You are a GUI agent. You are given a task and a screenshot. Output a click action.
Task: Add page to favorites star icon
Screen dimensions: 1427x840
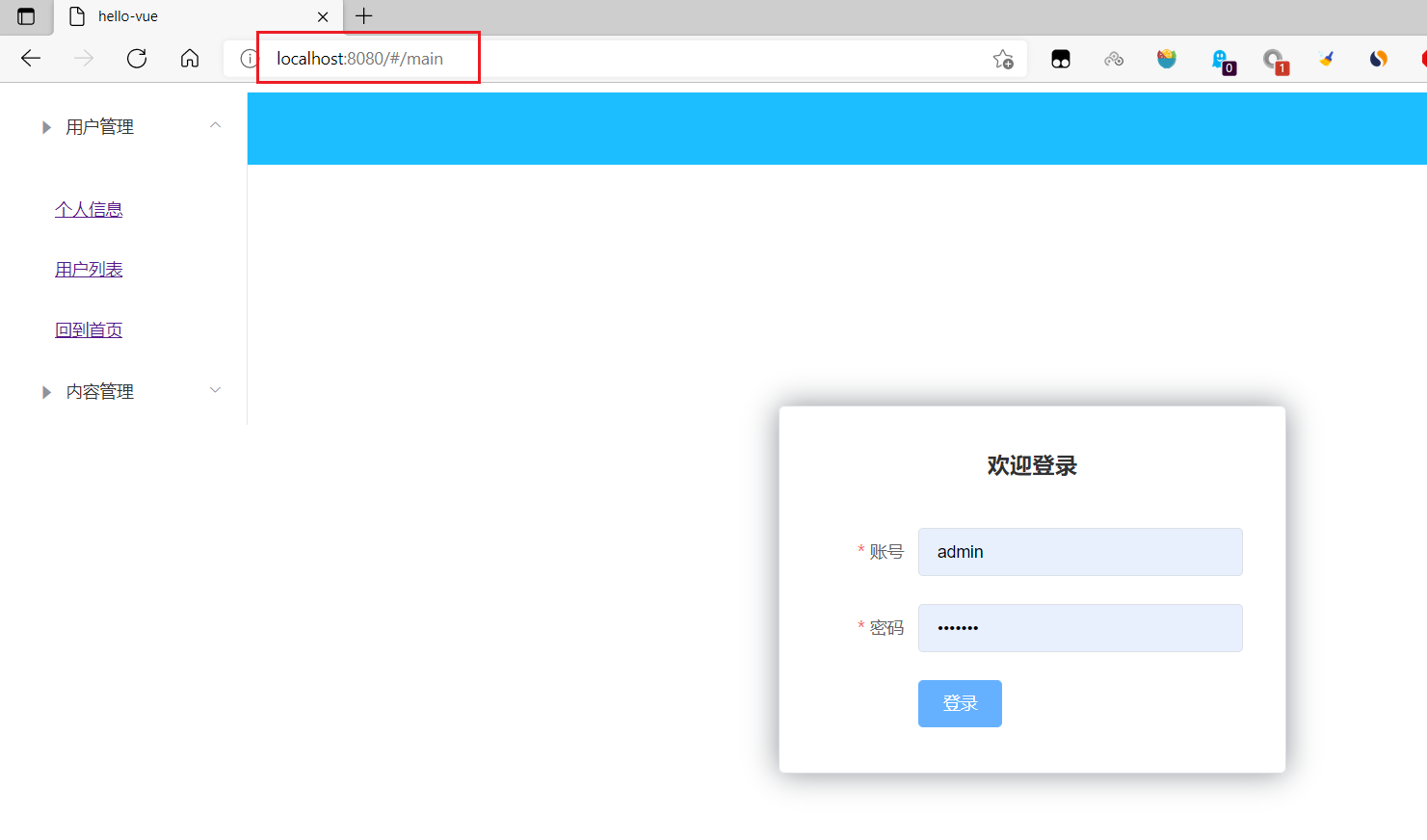pos(1003,60)
